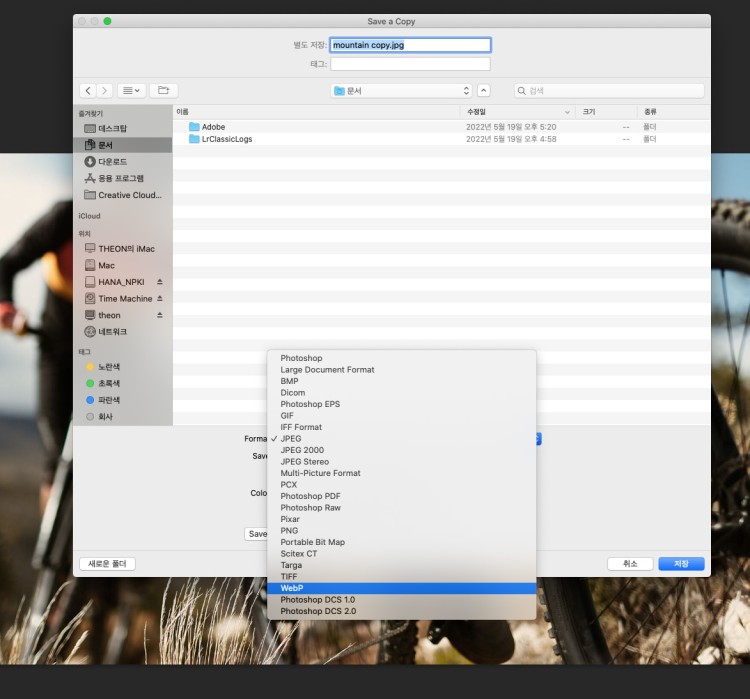Click the new folder toolbar icon
This screenshot has width=750, height=699.
tap(163, 91)
